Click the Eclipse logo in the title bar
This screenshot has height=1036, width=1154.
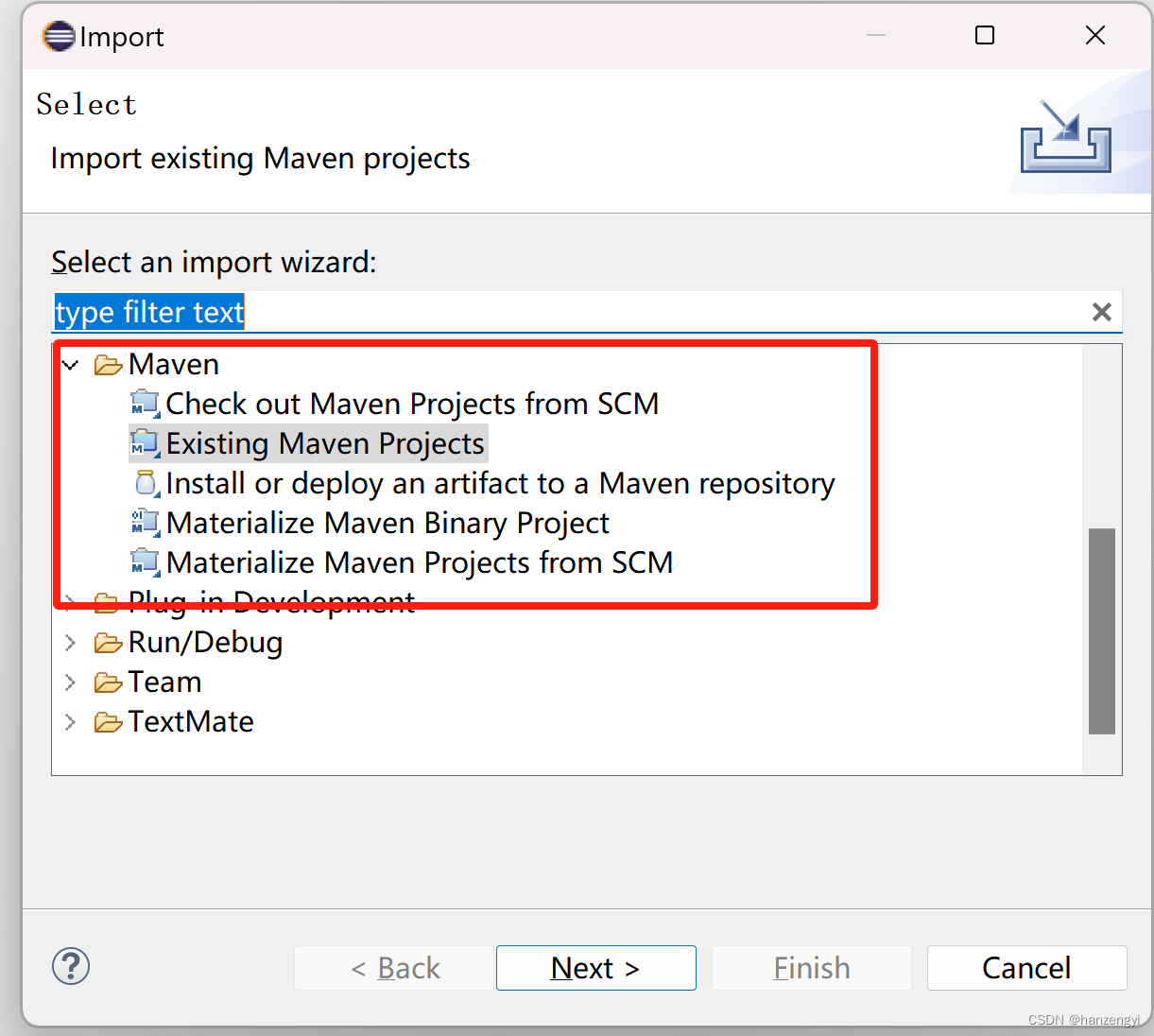click(x=58, y=35)
